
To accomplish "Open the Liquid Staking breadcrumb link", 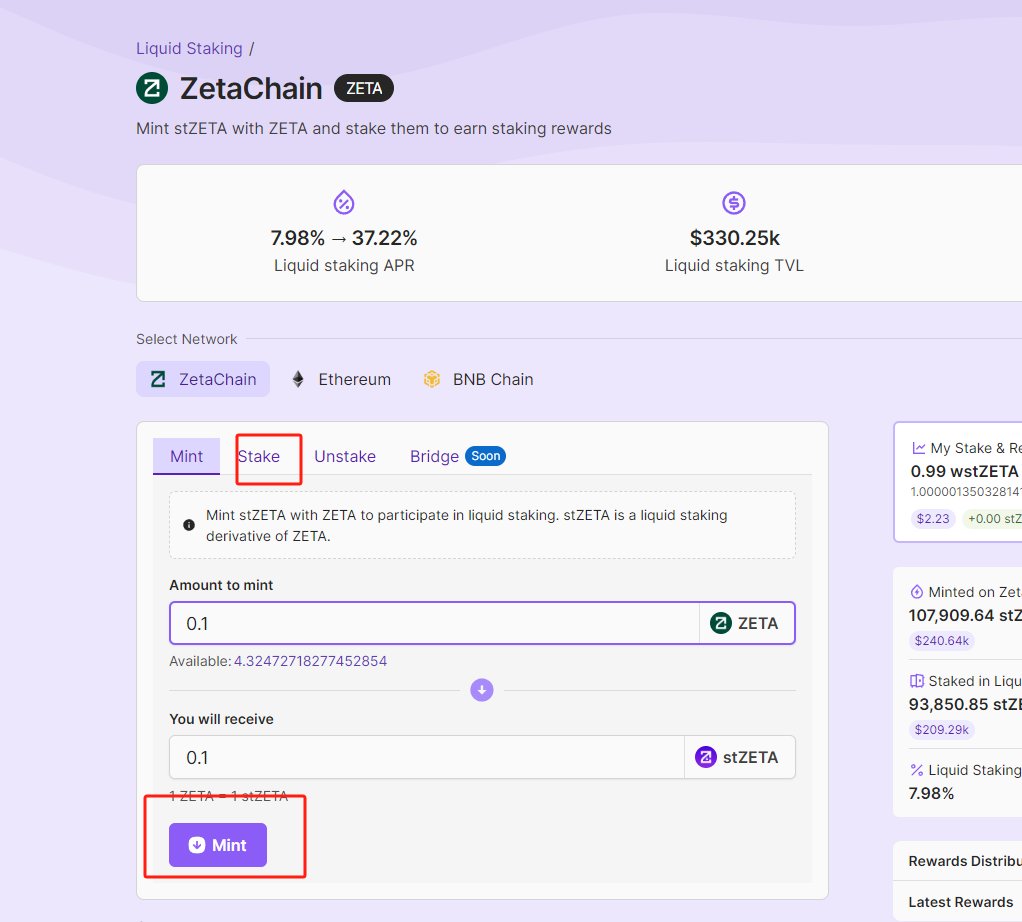I will coord(189,49).
